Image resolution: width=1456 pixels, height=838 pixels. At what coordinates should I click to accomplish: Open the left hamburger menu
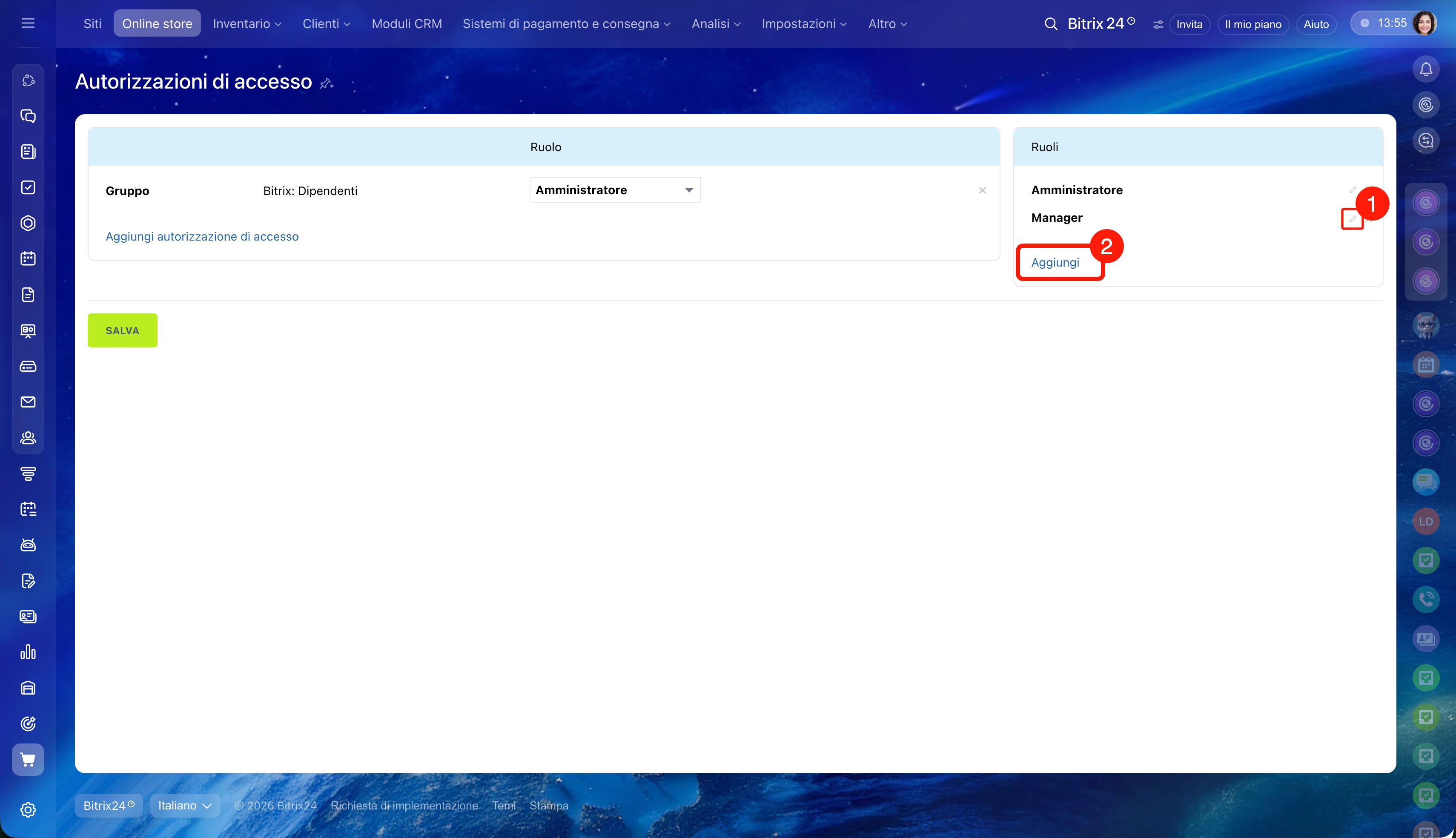[x=28, y=23]
